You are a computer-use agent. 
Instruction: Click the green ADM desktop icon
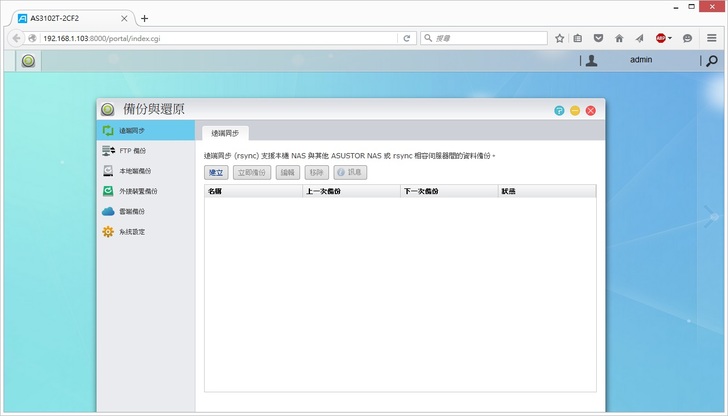click(29, 61)
